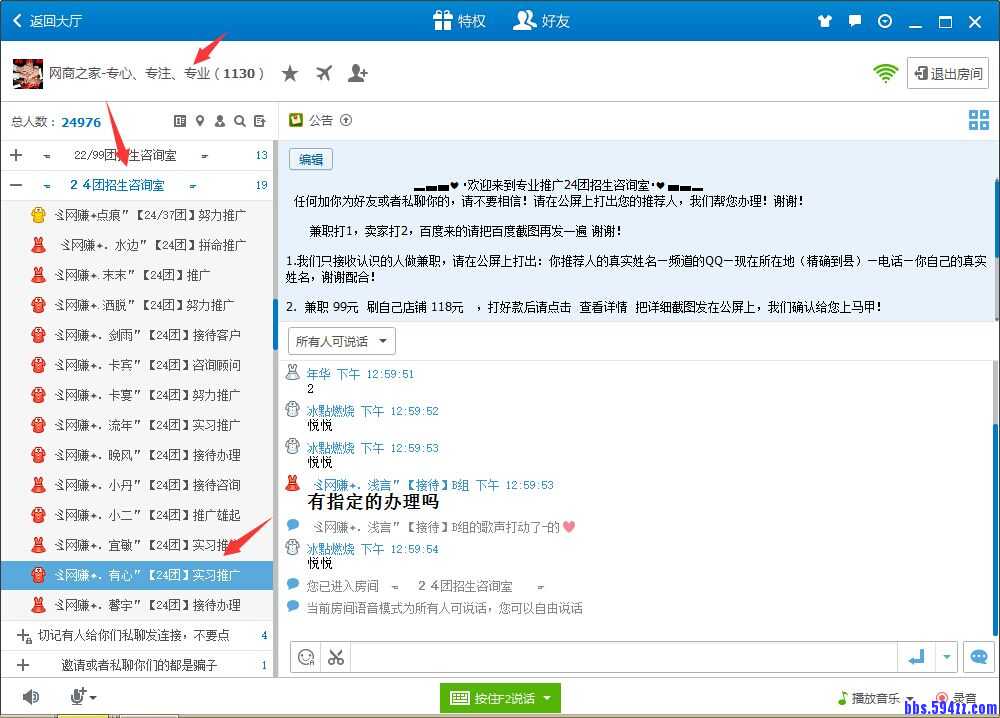Image resolution: width=1000 pixels, height=718 pixels.
Task: Open the room search magnifier icon
Action: tap(239, 120)
